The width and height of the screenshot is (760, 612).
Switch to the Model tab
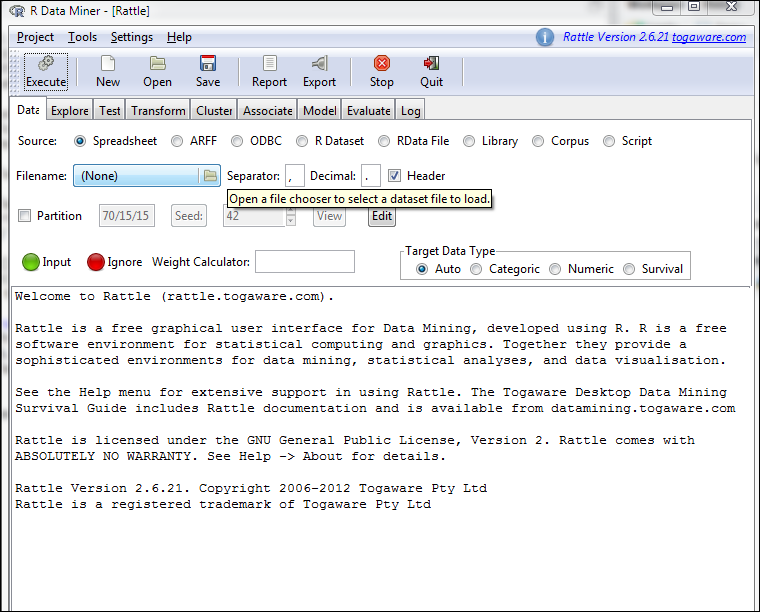(x=319, y=110)
